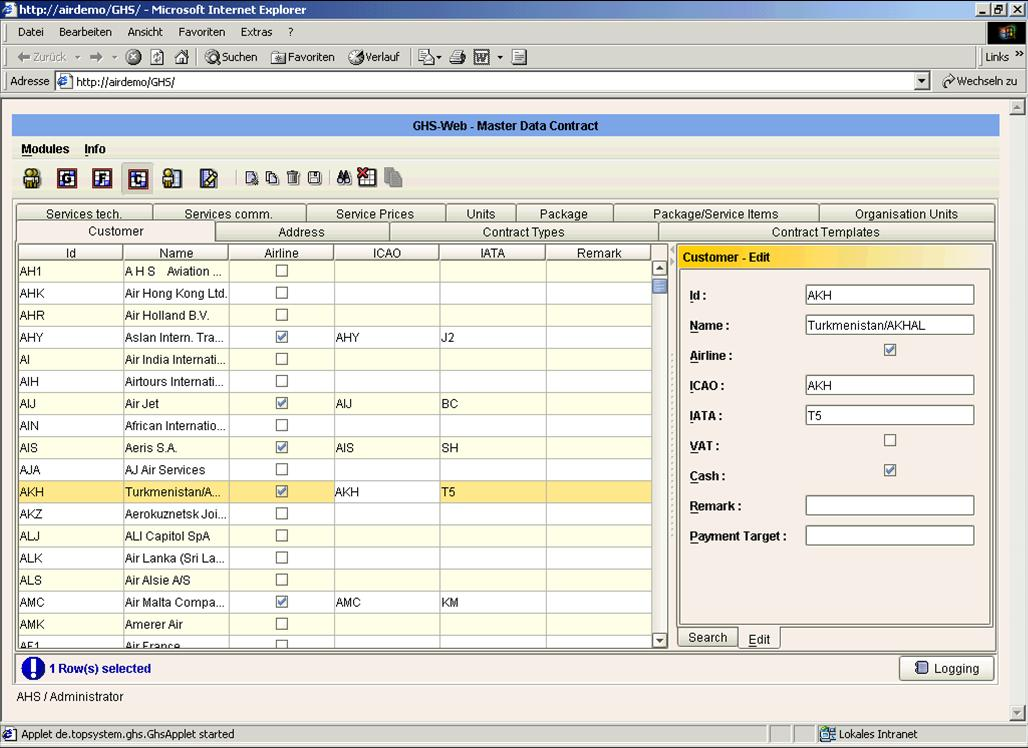Viewport: 1028px width, 748px height.
Task: Click the browser home icon
Action: (181, 57)
